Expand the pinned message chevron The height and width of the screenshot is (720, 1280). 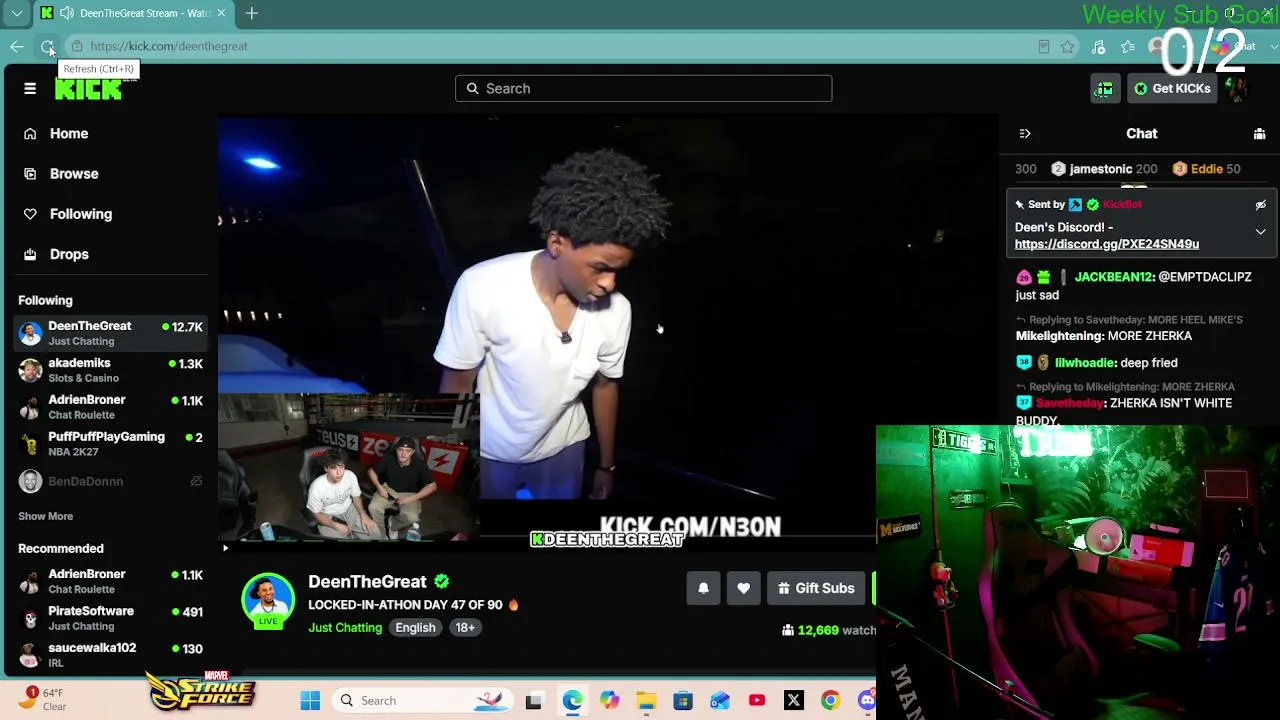click(x=1260, y=232)
